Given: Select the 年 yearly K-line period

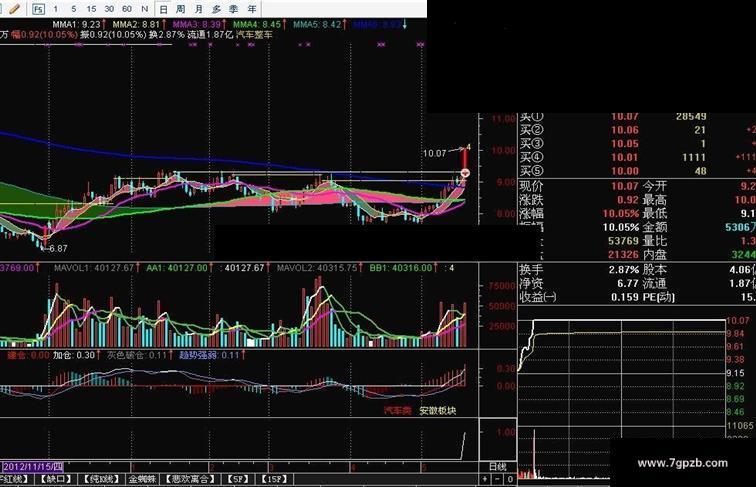Looking at the screenshot, I should 252,9.
